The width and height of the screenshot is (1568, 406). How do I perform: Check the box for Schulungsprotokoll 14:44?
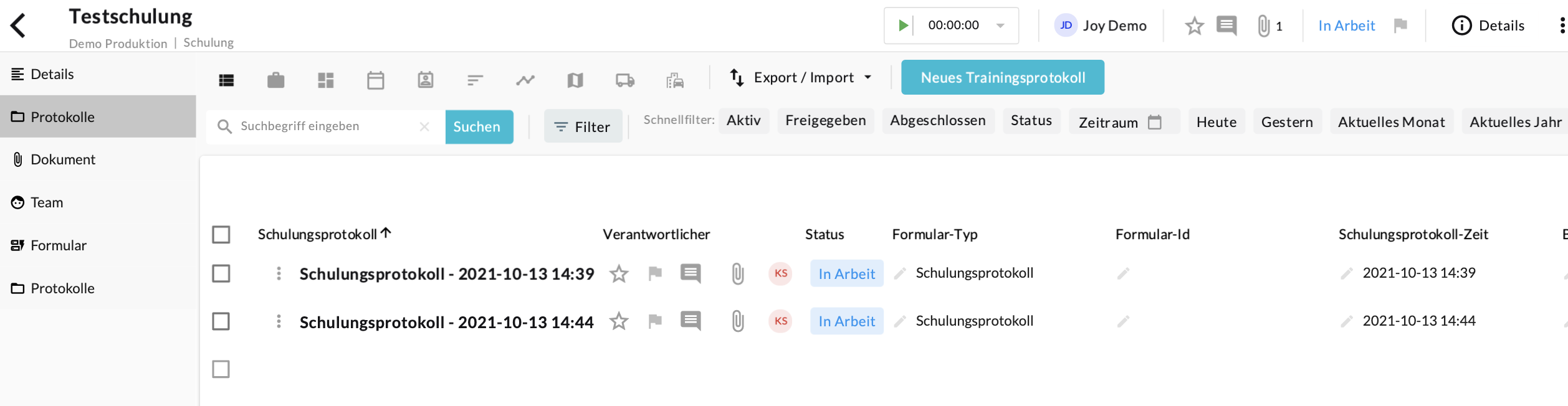221,321
